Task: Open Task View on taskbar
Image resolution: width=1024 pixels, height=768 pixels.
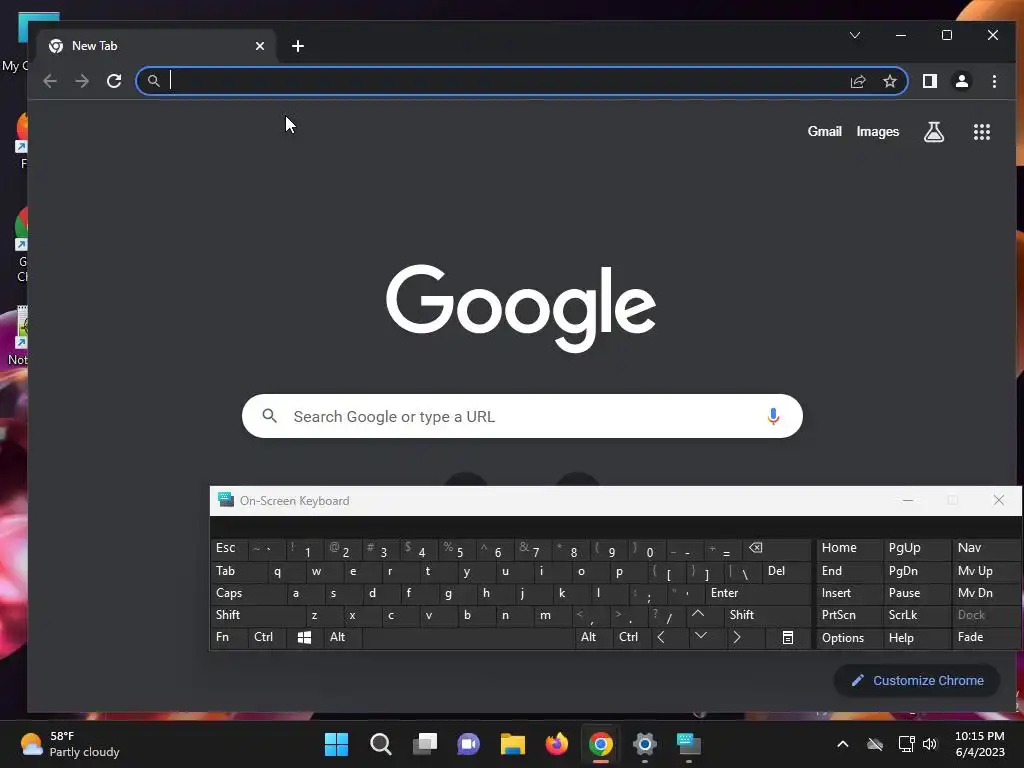Action: pyautogui.click(x=424, y=744)
